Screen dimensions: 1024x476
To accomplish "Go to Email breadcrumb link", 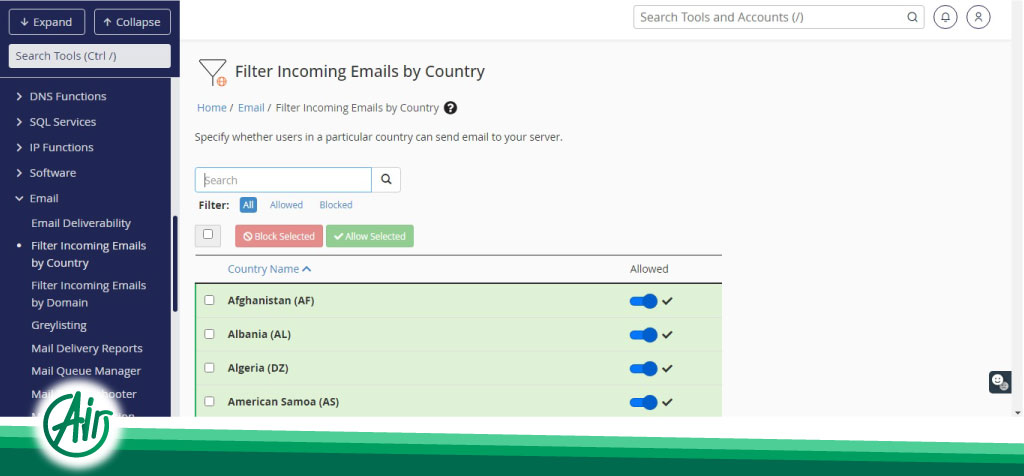I will pyautogui.click(x=251, y=108).
